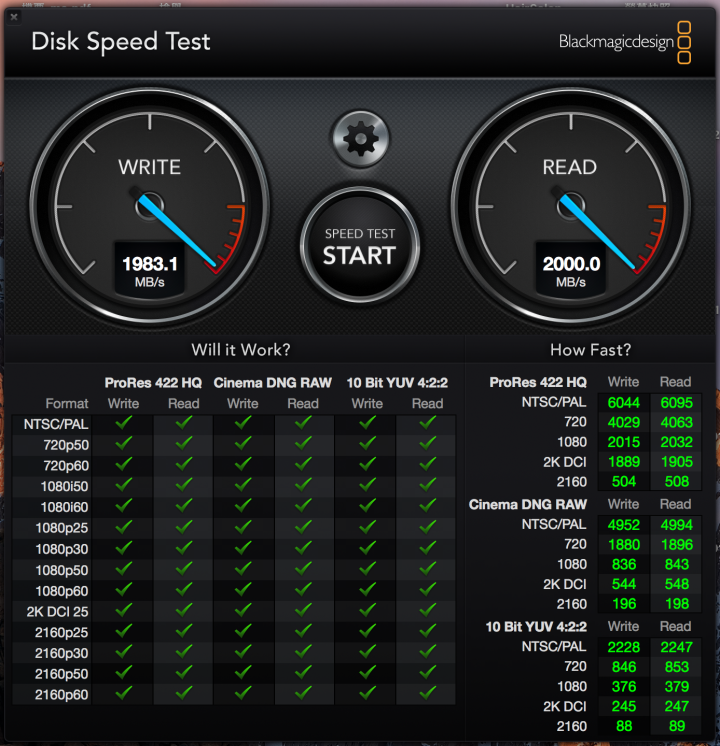Click ProRes 422 HQ Write checkmark for 1080p30
Image resolution: width=720 pixels, height=746 pixels.
123,548
